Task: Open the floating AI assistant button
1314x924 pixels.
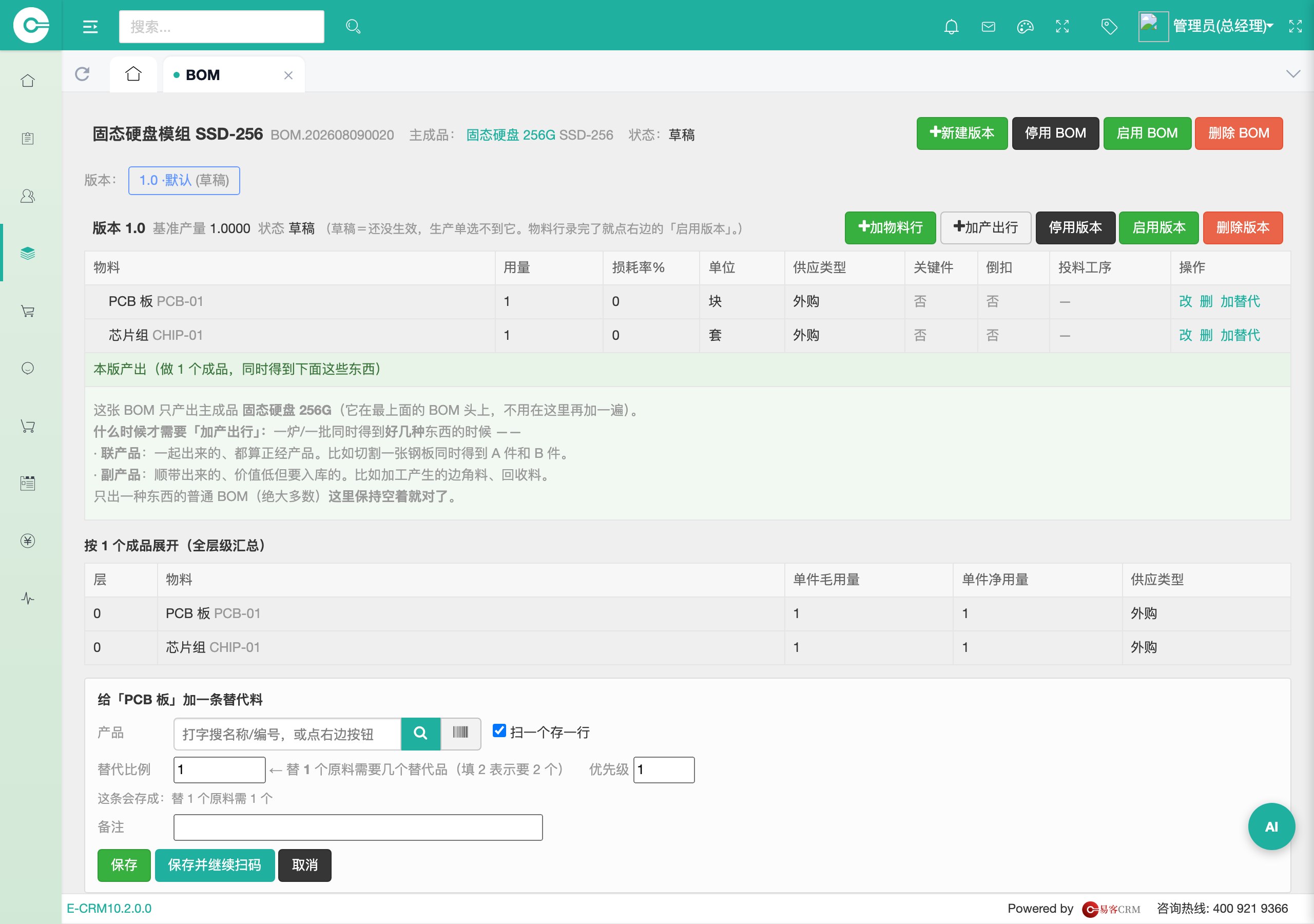Action: click(1271, 826)
